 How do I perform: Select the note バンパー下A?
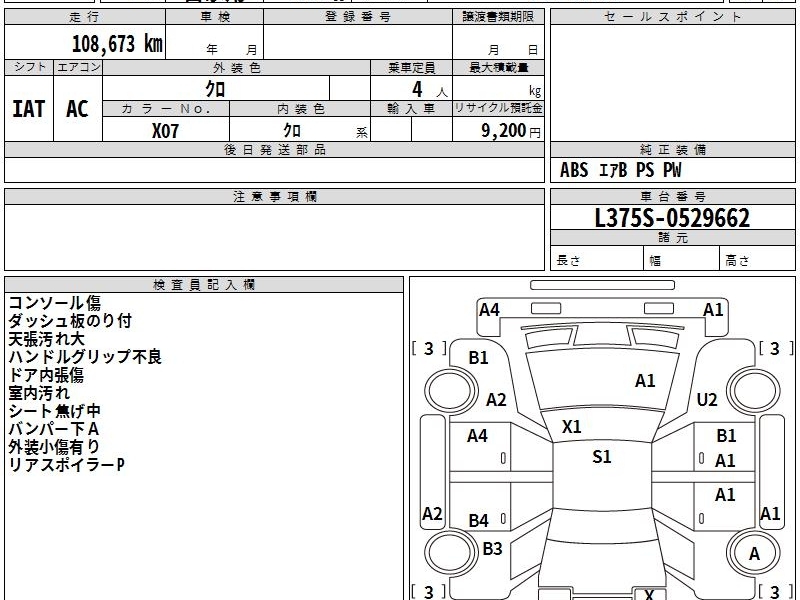(x=54, y=429)
